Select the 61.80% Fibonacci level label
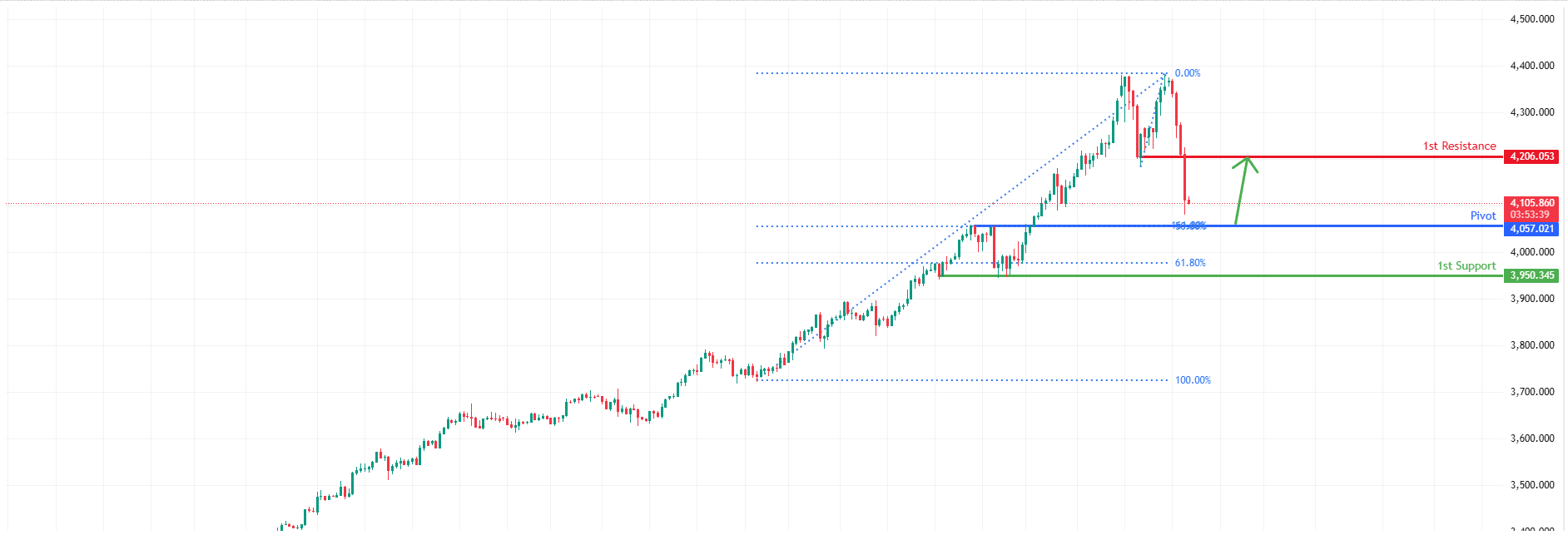Viewport: 1568px width, 535px height. [1189, 263]
